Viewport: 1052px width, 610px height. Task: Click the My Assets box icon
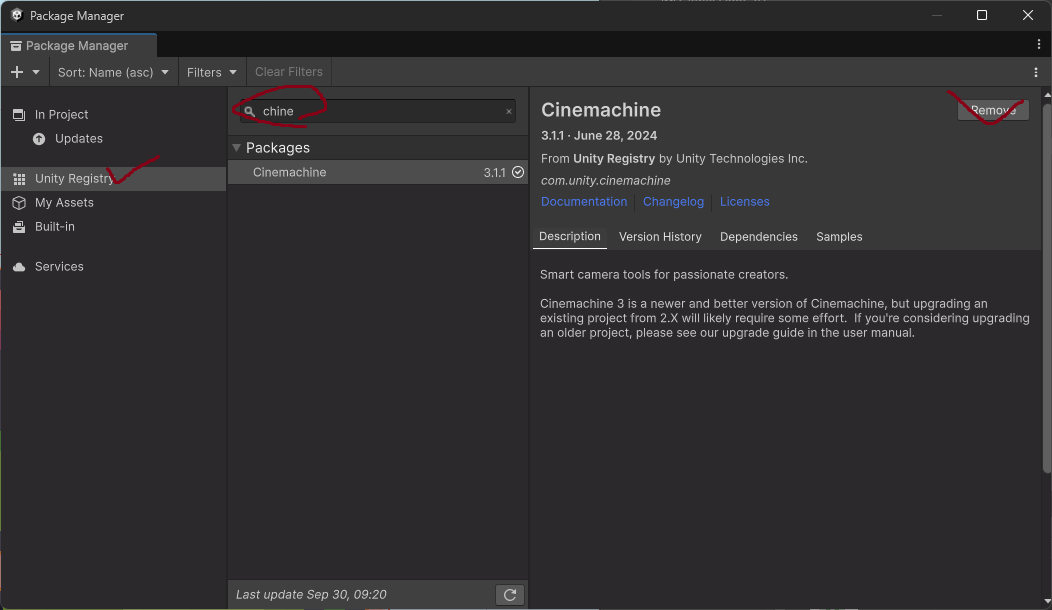click(19, 203)
